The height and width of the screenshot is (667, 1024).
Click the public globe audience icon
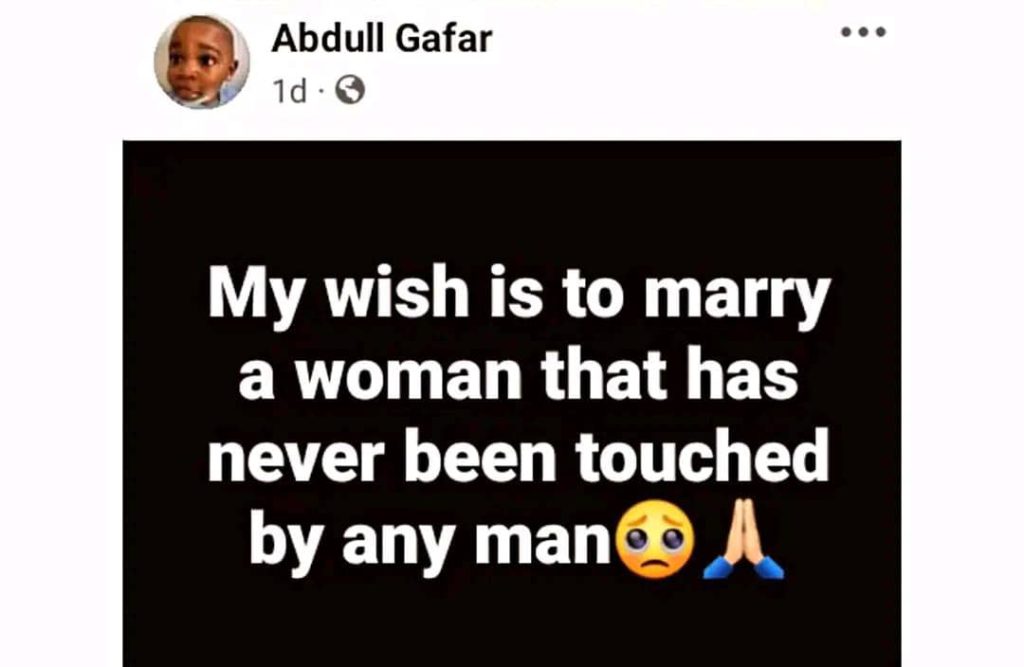click(x=350, y=91)
